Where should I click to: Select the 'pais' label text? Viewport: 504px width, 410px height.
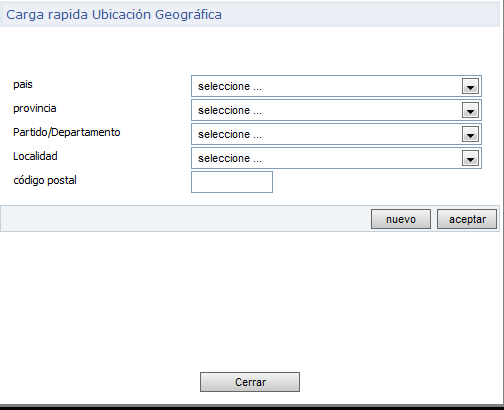(23, 85)
